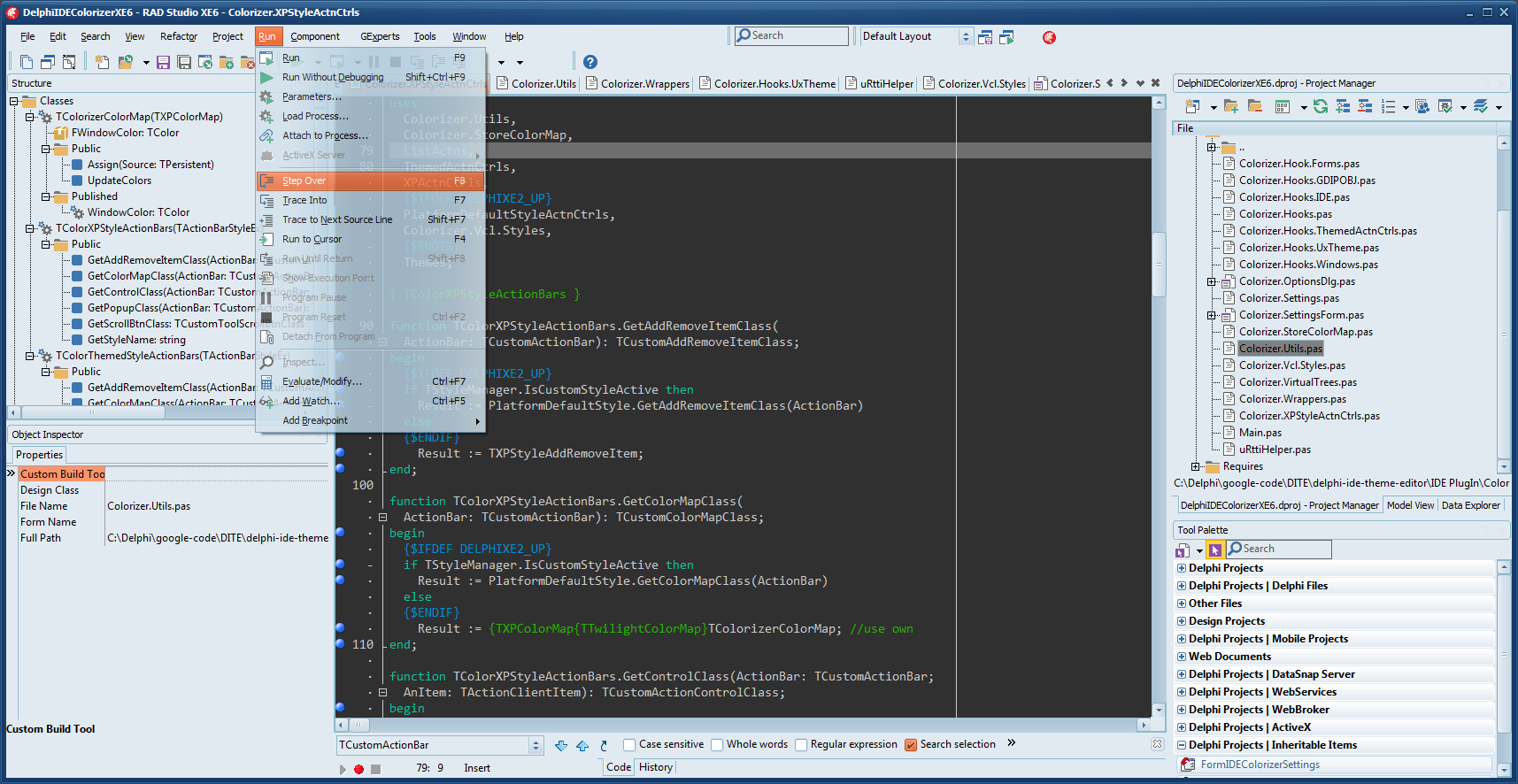Click the green Refresh icon in Project Manager

point(1321,107)
